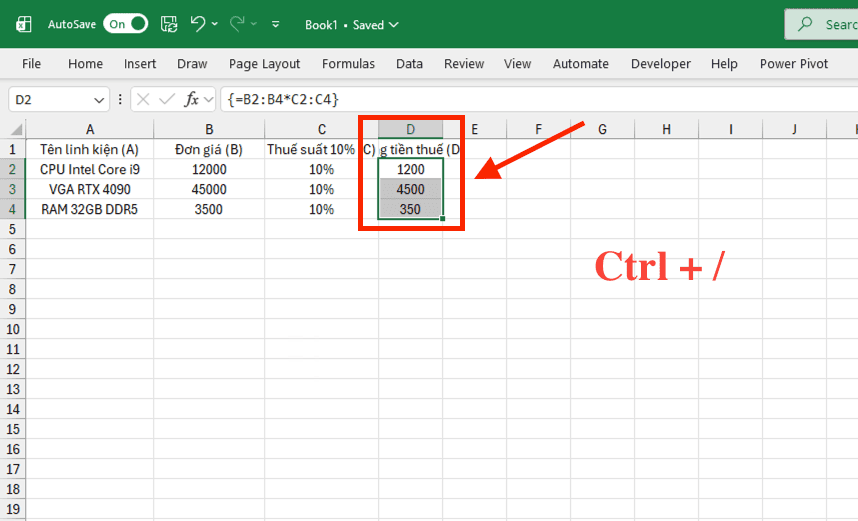
Task: Click the 10% cell in the CPU row
Action: [x=322, y=169]
